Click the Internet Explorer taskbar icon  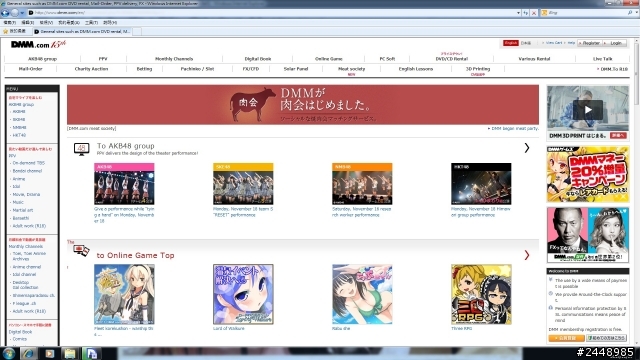pyautogui.click(x=28, y=353)
